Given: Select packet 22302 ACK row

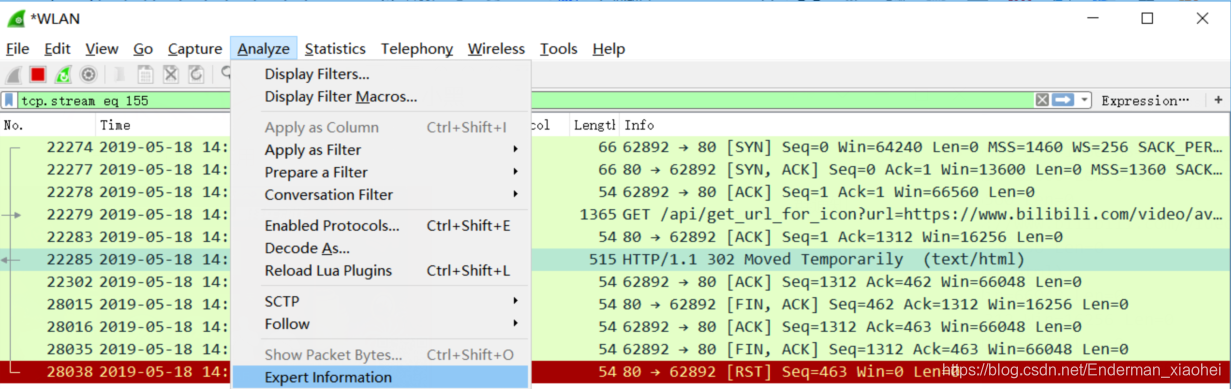Looking at the screenshot, I should (x=615, y=282).
